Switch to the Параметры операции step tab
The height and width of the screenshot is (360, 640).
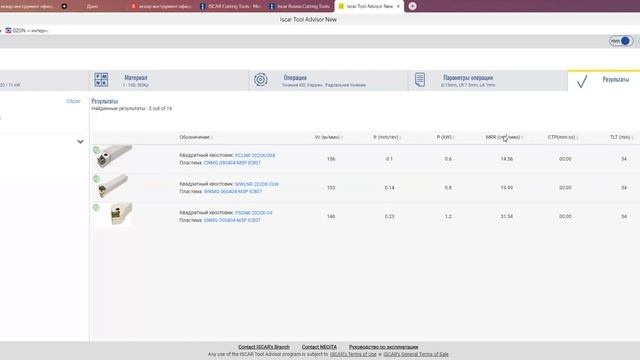click(488, 80)
